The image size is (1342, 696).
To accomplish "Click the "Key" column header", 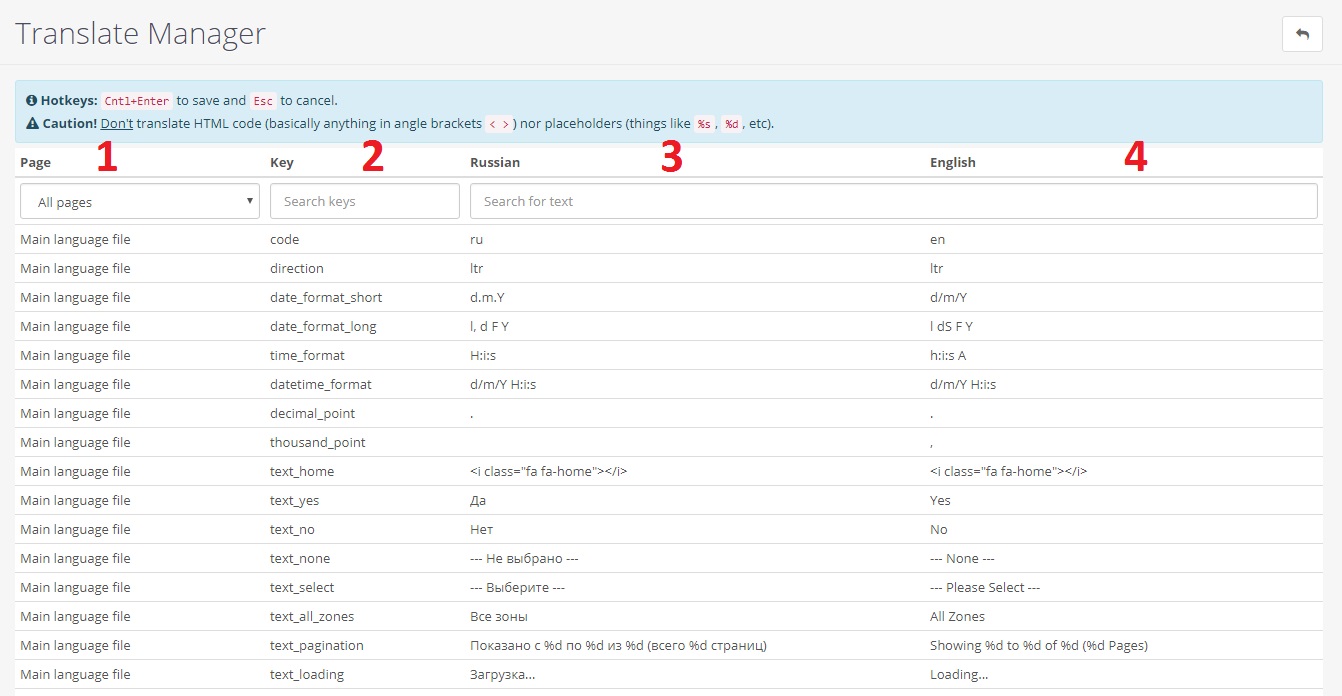I will pos(281,163).
